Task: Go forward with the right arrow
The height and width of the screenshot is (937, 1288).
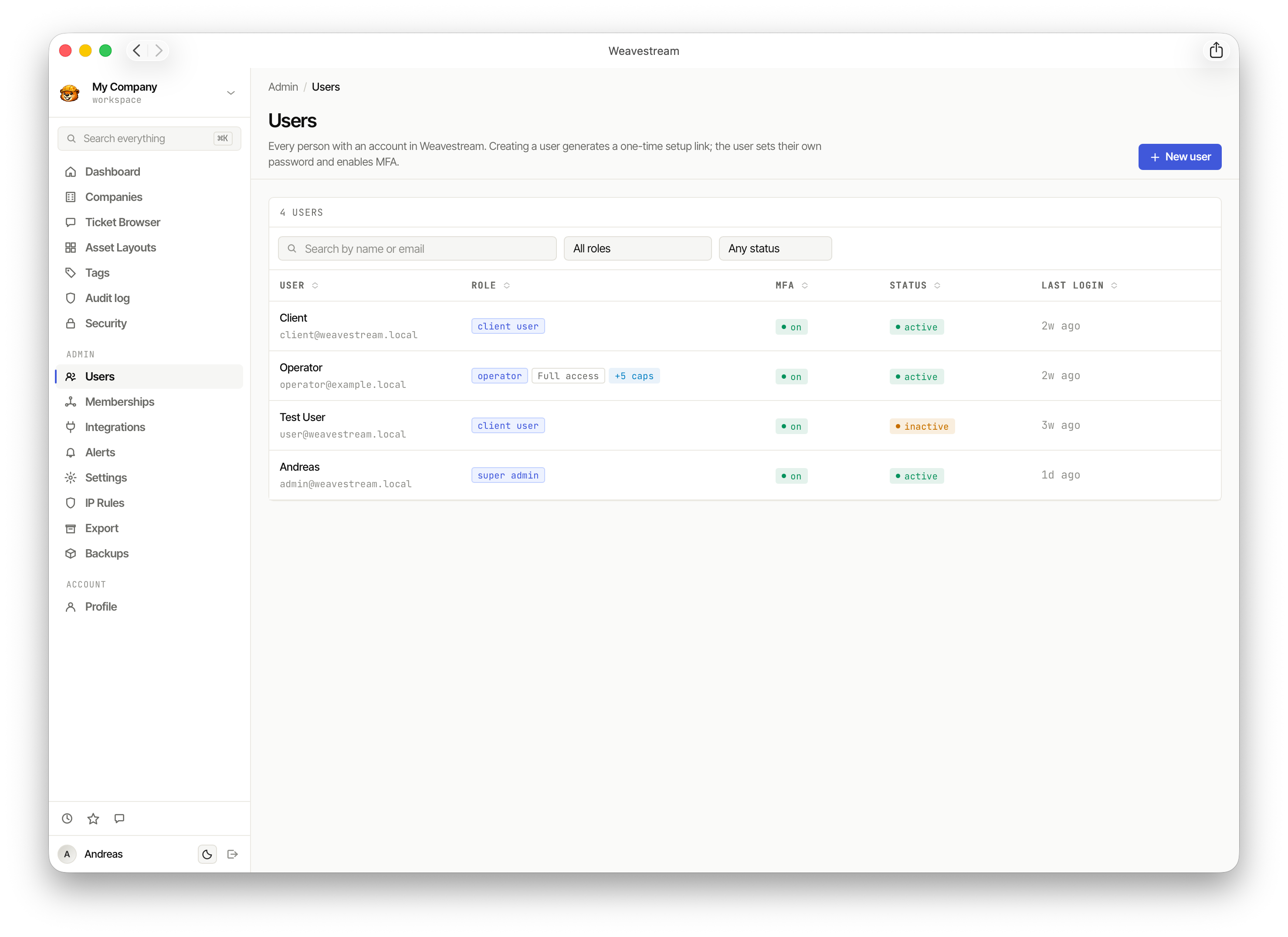Action: [159, 51]
